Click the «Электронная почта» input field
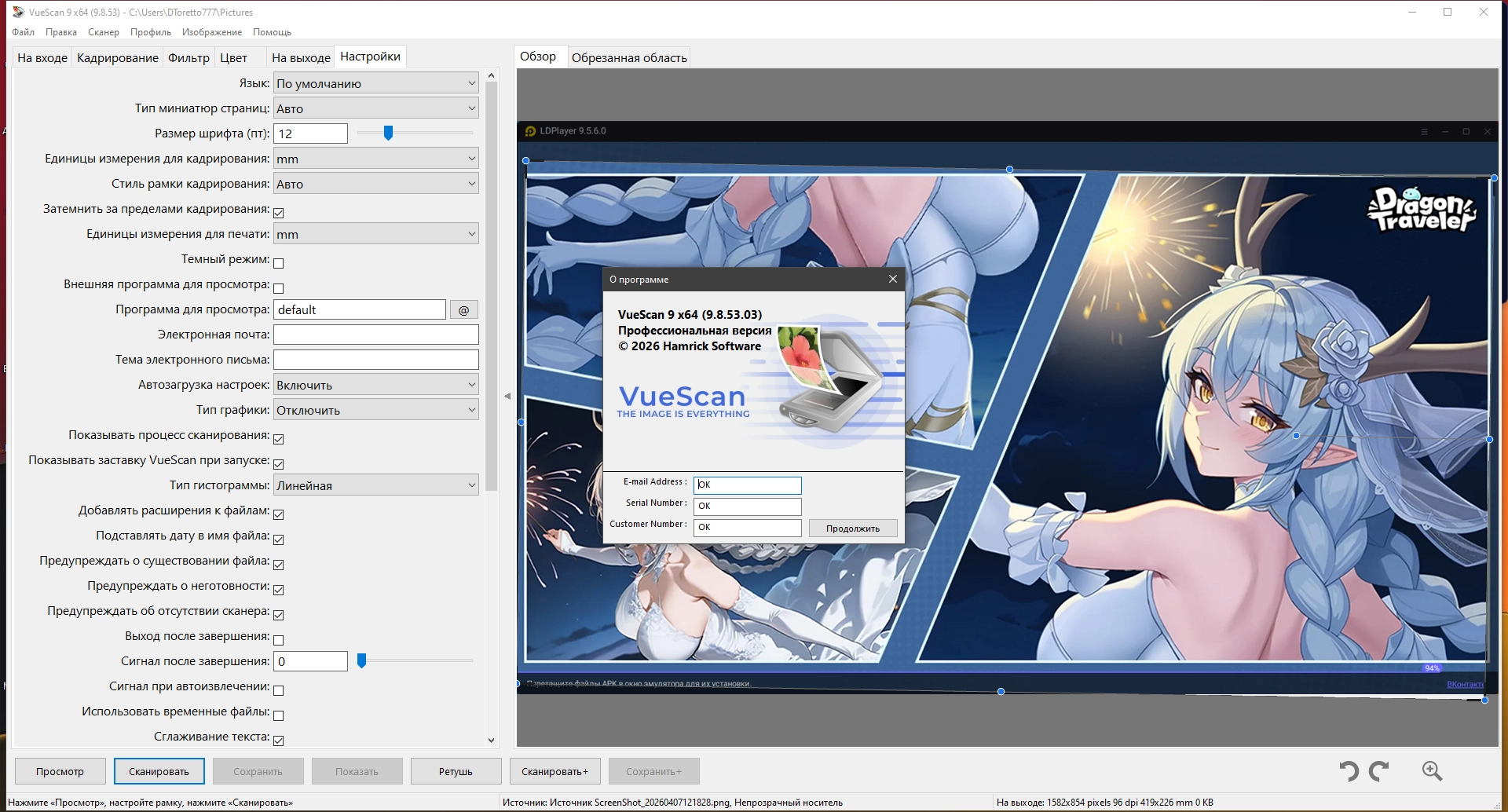 click(376, 335)
